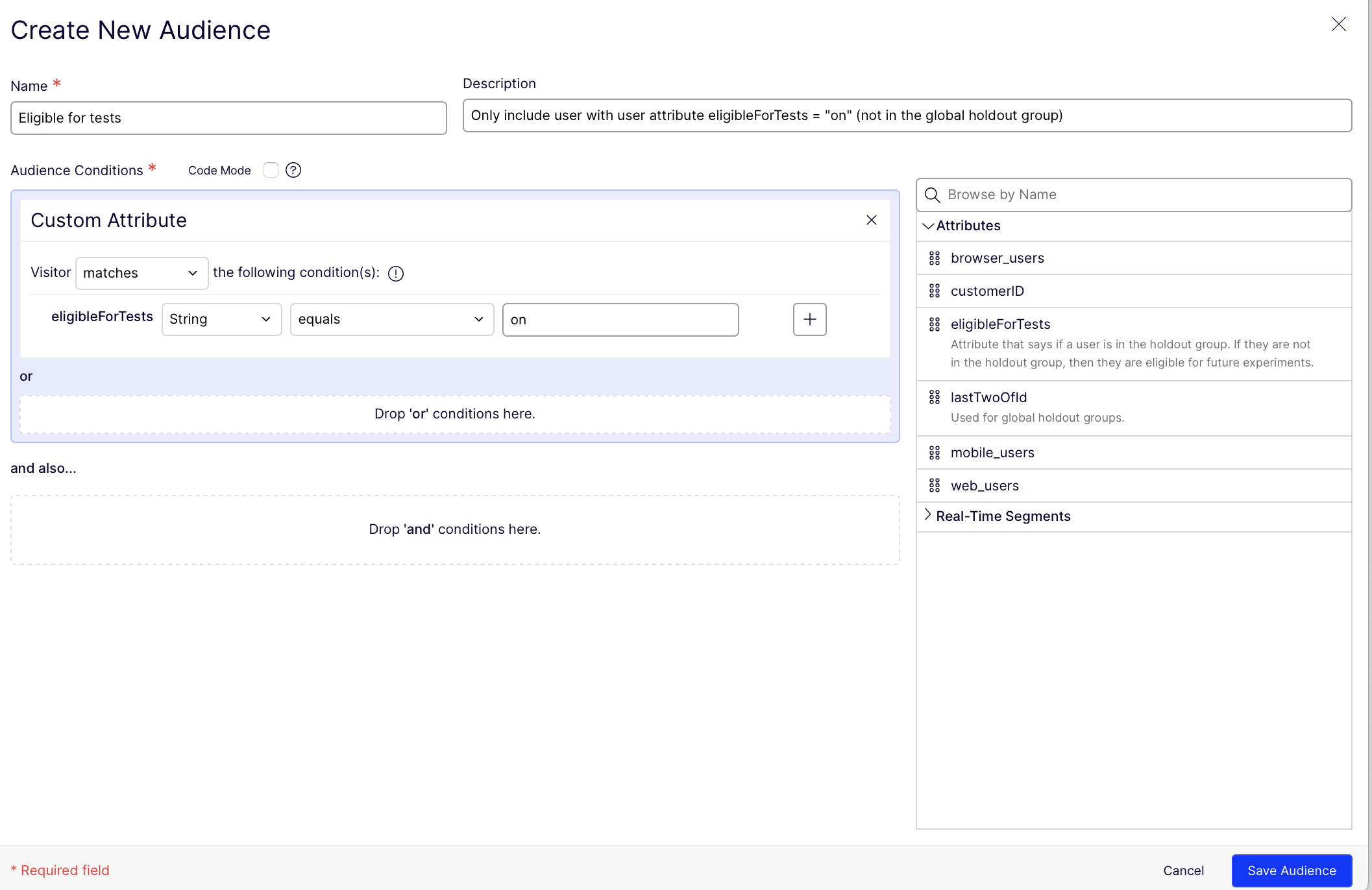
Task: Click drag handle icon for lastTwoOfId
Action: pos(935,398)
